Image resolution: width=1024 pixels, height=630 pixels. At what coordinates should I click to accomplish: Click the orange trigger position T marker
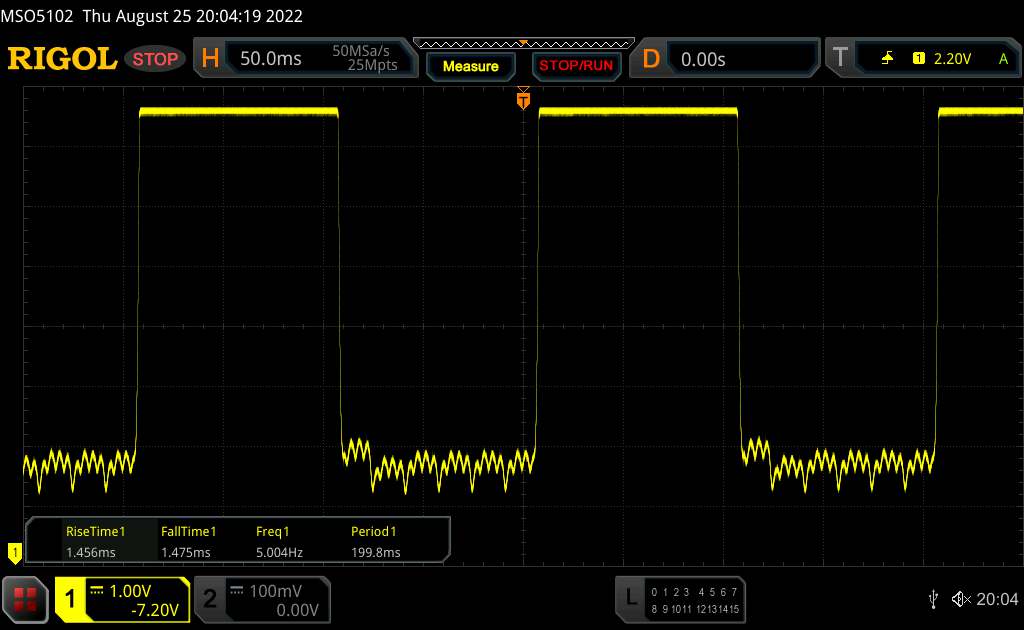pos(523,99)
